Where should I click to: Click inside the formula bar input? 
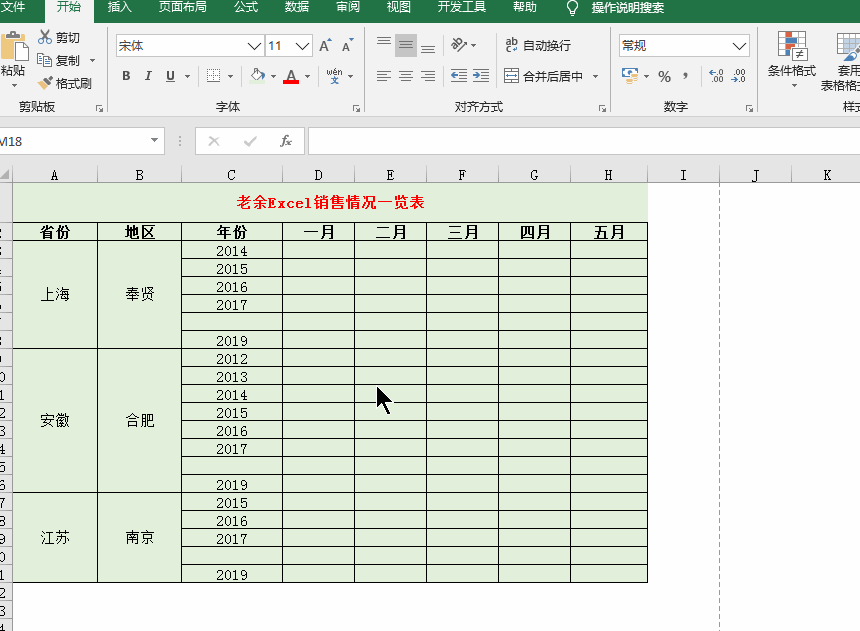click(584, 142)
